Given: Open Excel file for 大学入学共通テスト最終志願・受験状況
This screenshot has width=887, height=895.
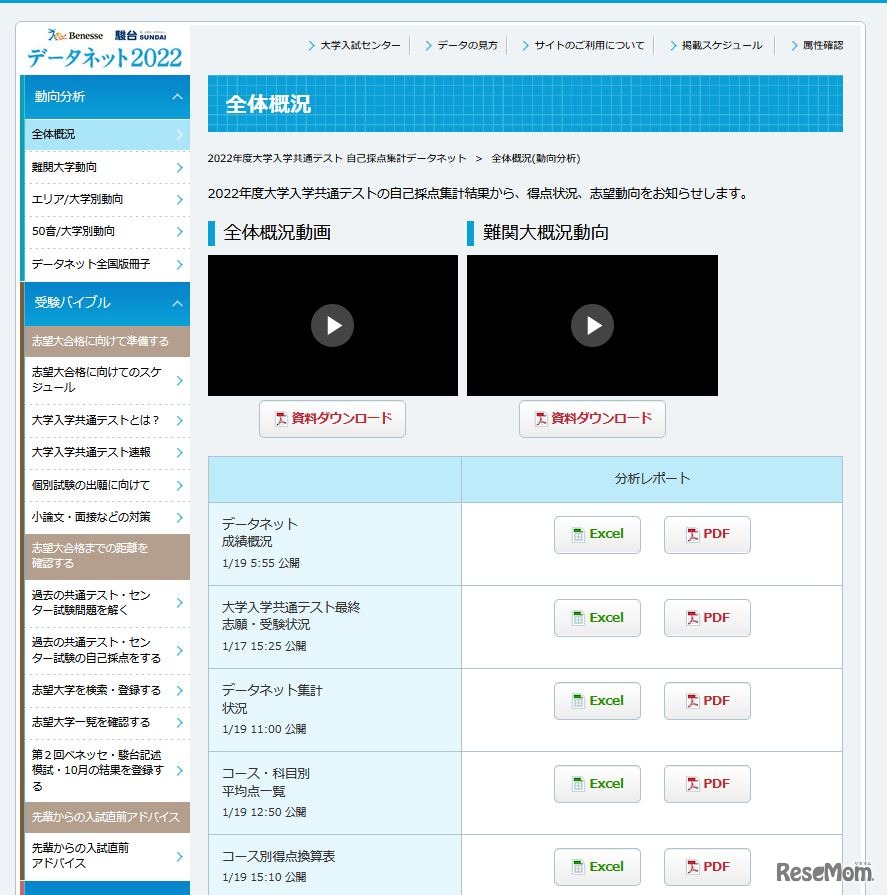Looking at the screenshot, I should [x=597, y=618].
